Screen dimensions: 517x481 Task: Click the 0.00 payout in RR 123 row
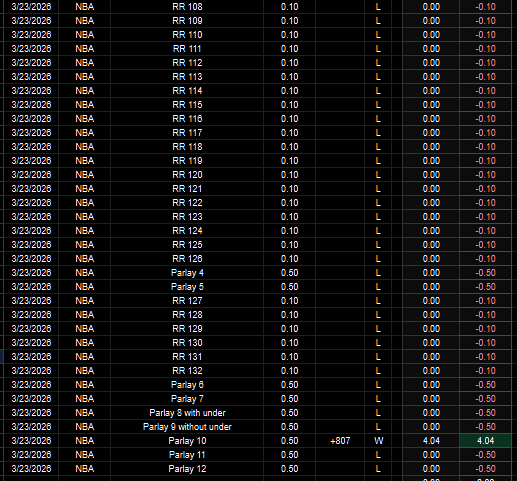click(431, 217)
